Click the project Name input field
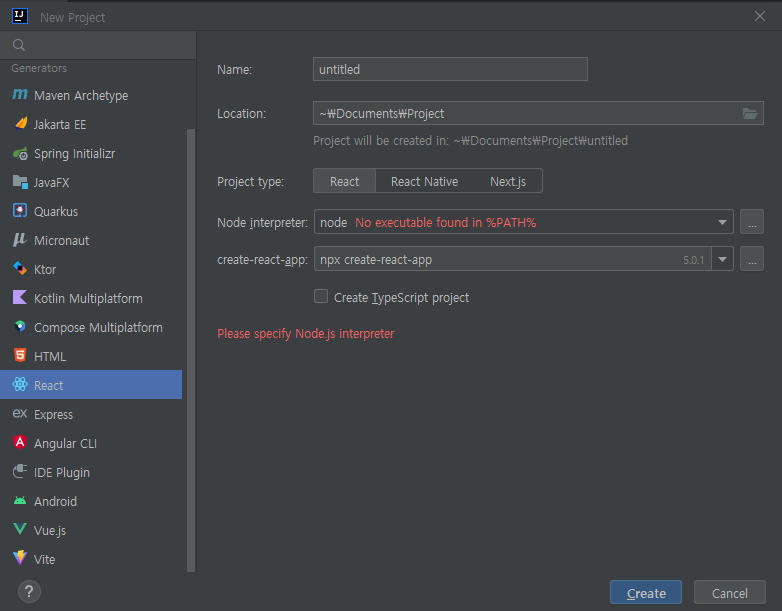 click(450, 69)
